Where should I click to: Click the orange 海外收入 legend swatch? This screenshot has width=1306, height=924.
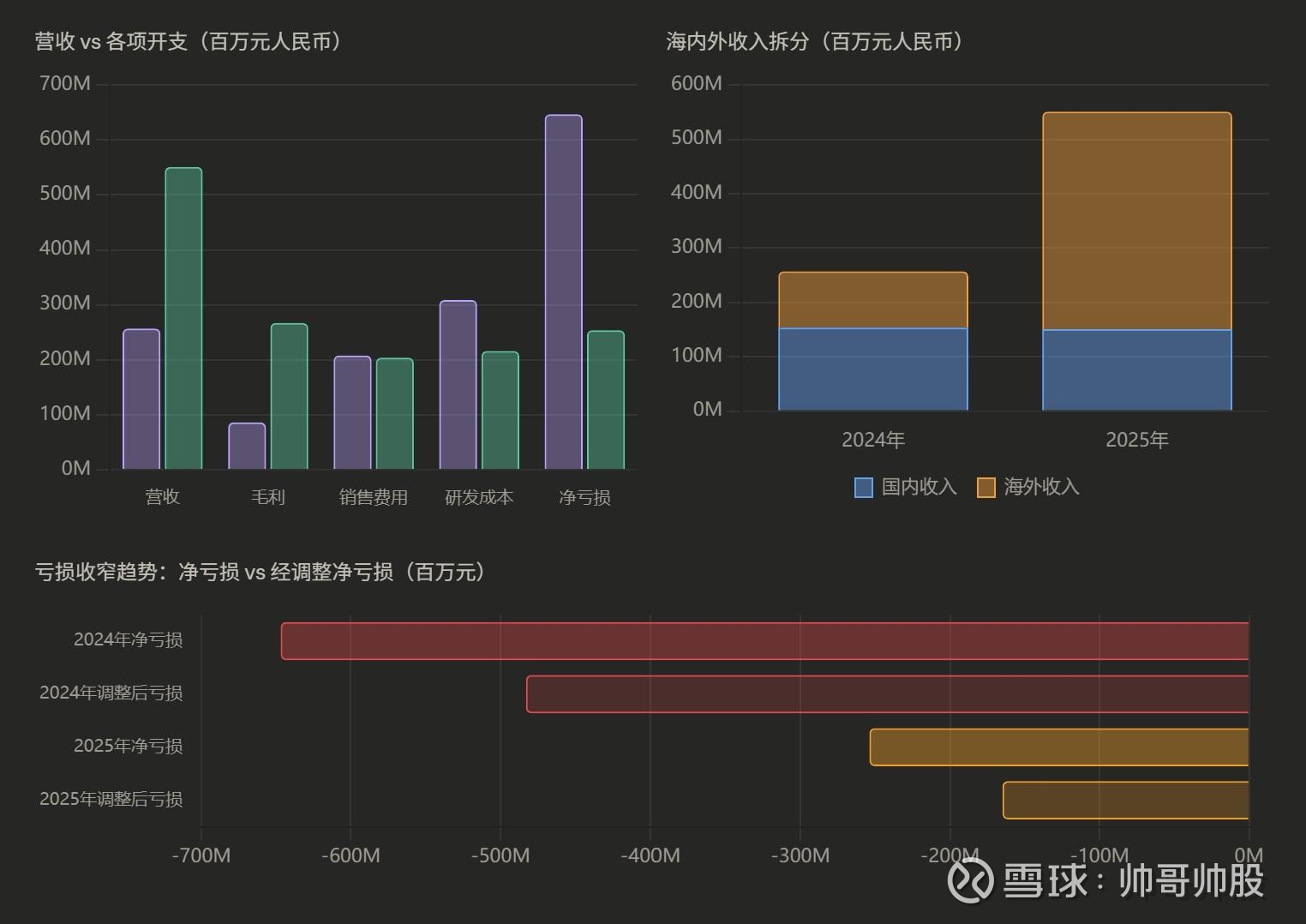click(986, 488)
